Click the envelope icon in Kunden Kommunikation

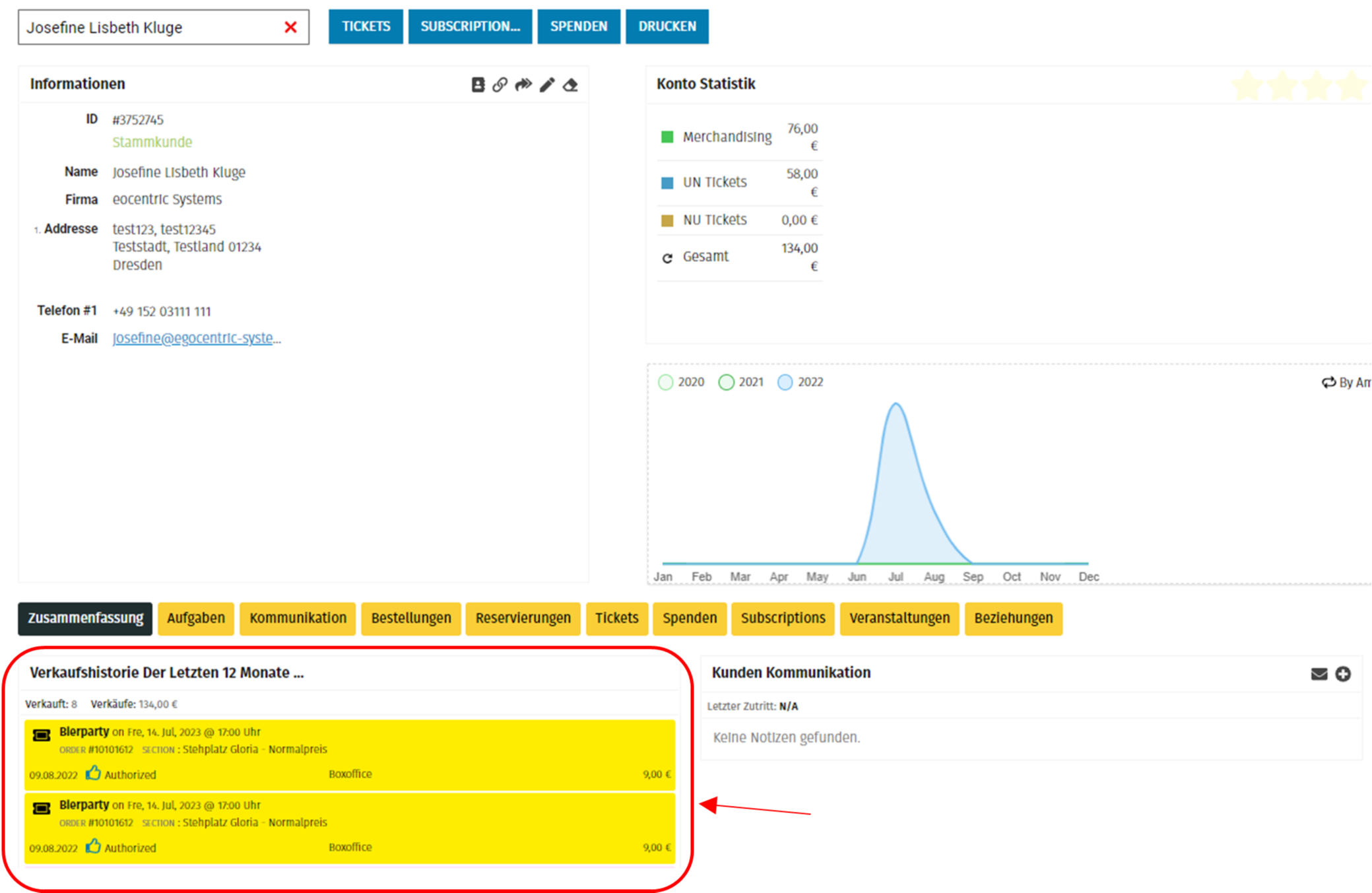[x=1319, y=674]
